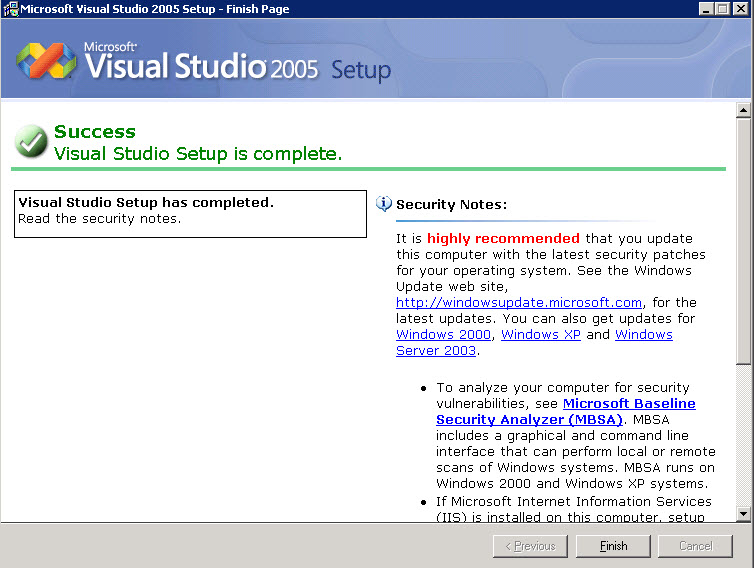This screenshot has width=754, height=568.
Task: Open the Windows 2000 updates link
Action: [x=443, y=334]
